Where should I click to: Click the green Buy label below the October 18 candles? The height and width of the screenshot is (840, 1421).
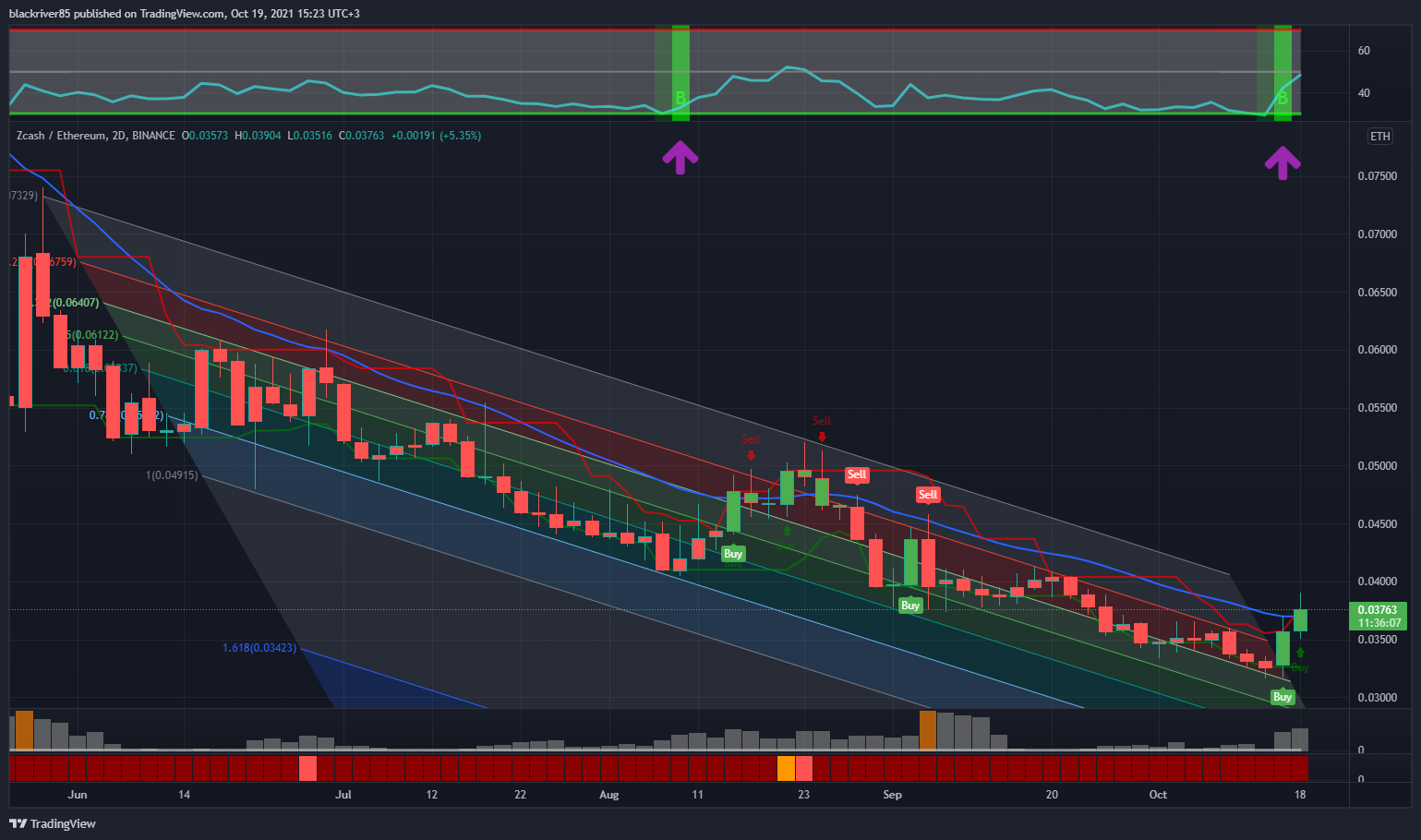click(1283, 697)
